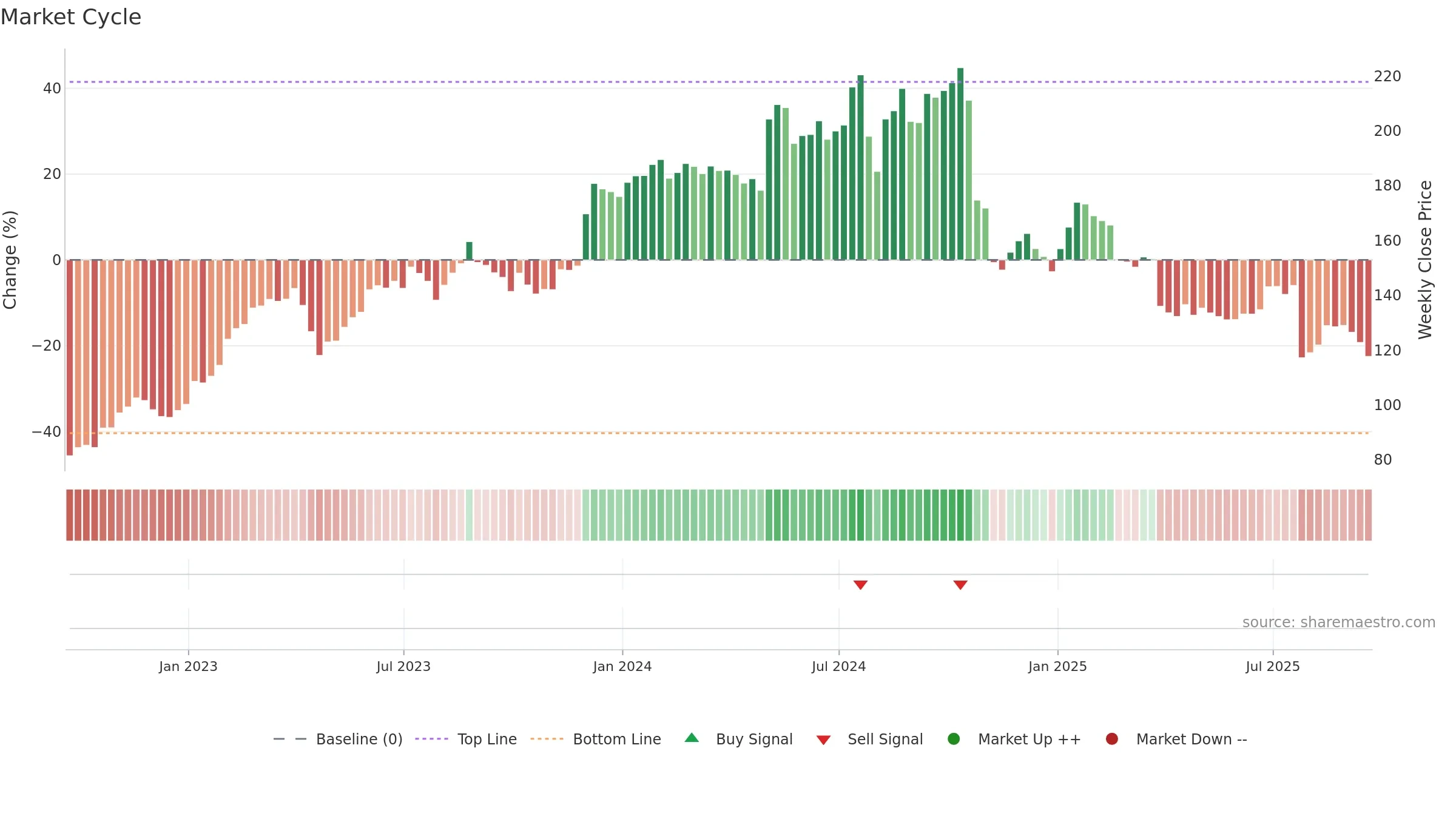1456x819 pixels.
Task: Toggle the Market Up ++ legend entry
Action: [x=1014, y=739]
